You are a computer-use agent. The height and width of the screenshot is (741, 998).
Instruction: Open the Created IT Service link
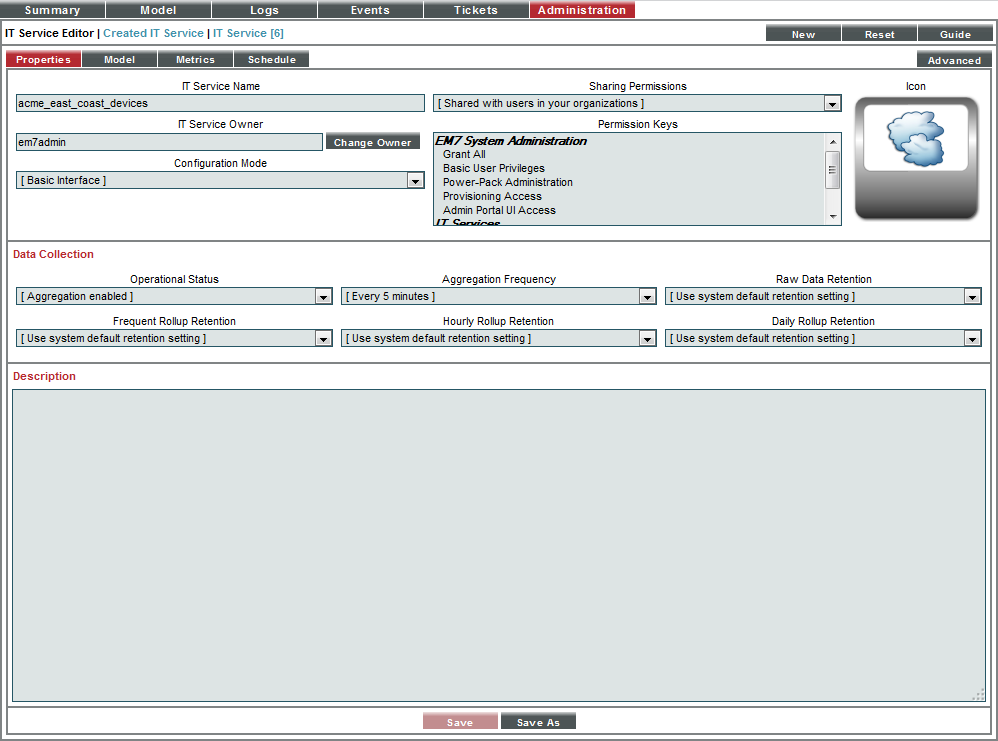point(153,32)
